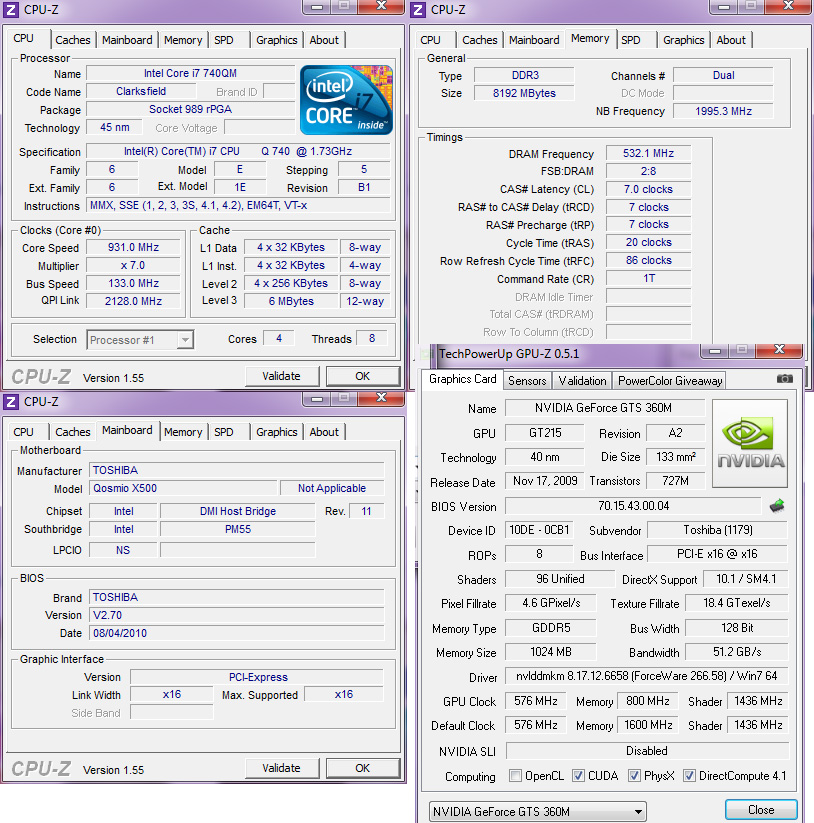Select About tab in the Memory CPU-Z window
The image size is (814, 823).
pos(731,40)
